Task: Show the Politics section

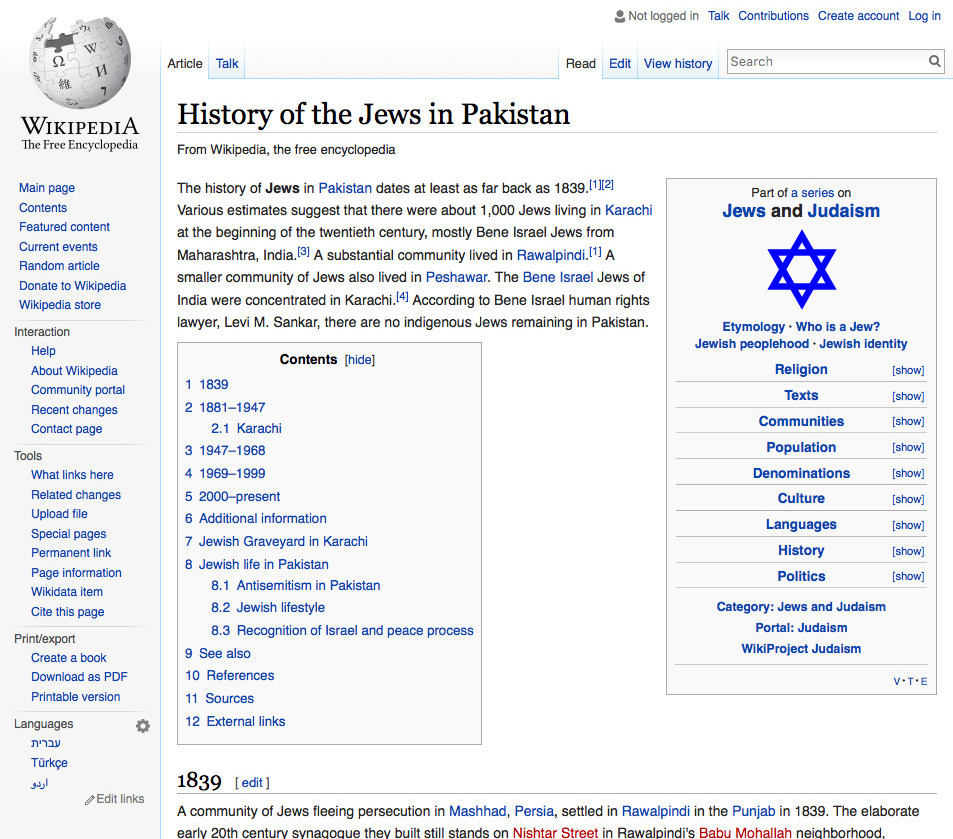Action: [x=908, y=577]
